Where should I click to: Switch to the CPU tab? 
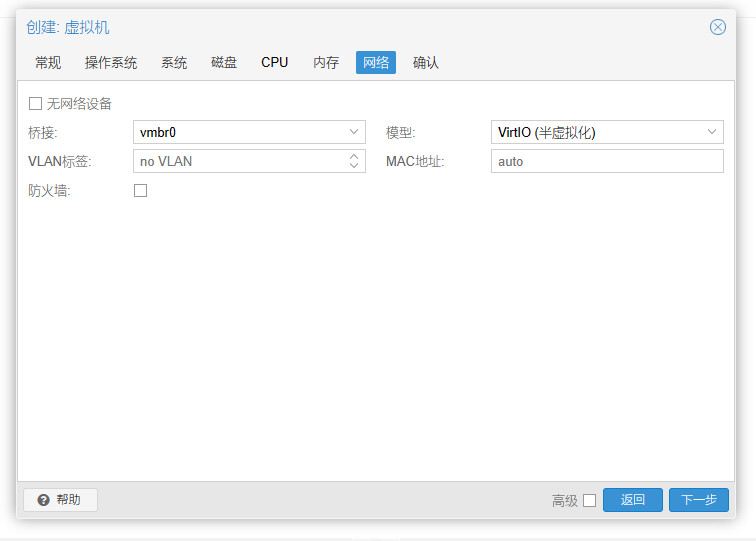click(x=275, y=62)
